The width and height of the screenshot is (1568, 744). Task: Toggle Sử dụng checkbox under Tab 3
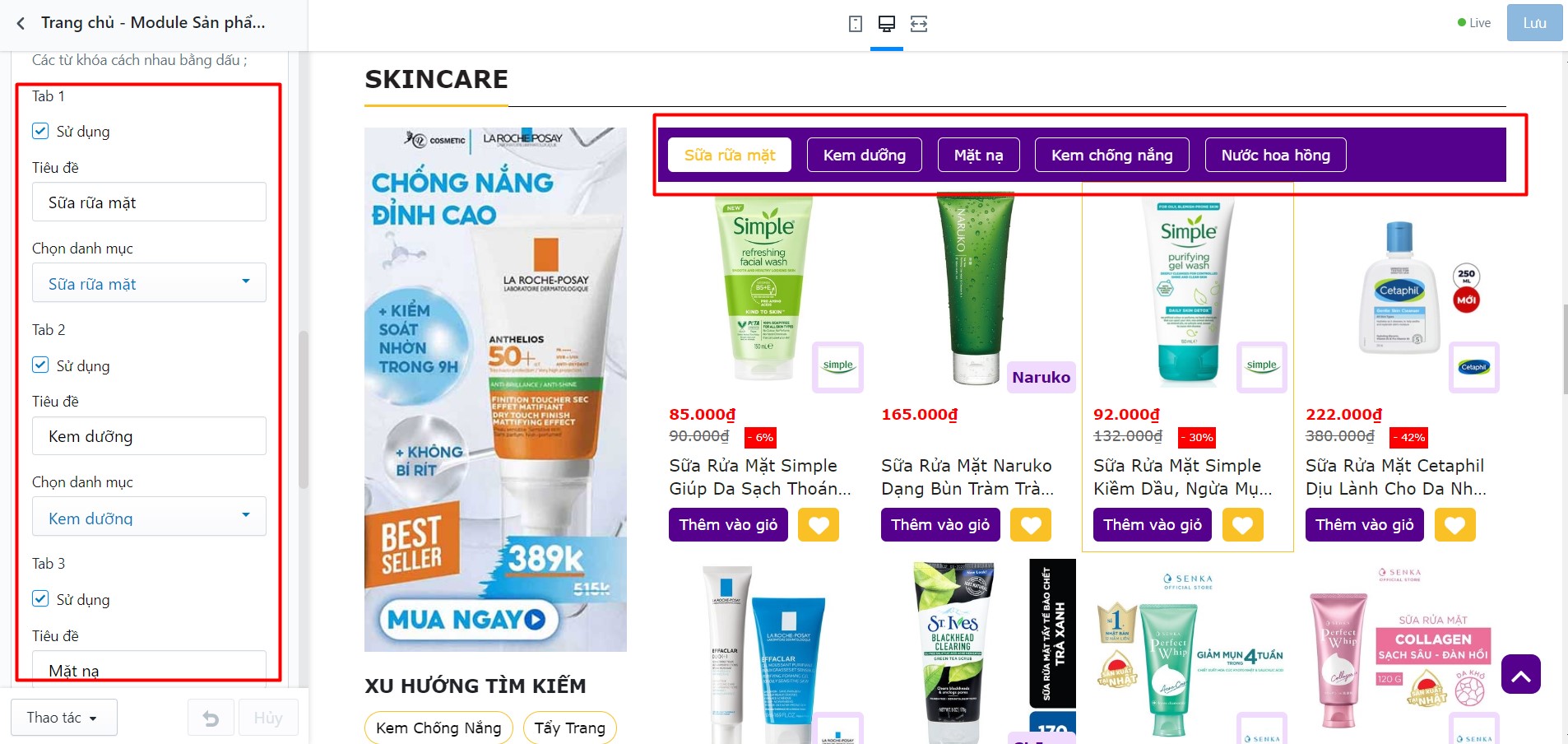click(x=40, y=598)
